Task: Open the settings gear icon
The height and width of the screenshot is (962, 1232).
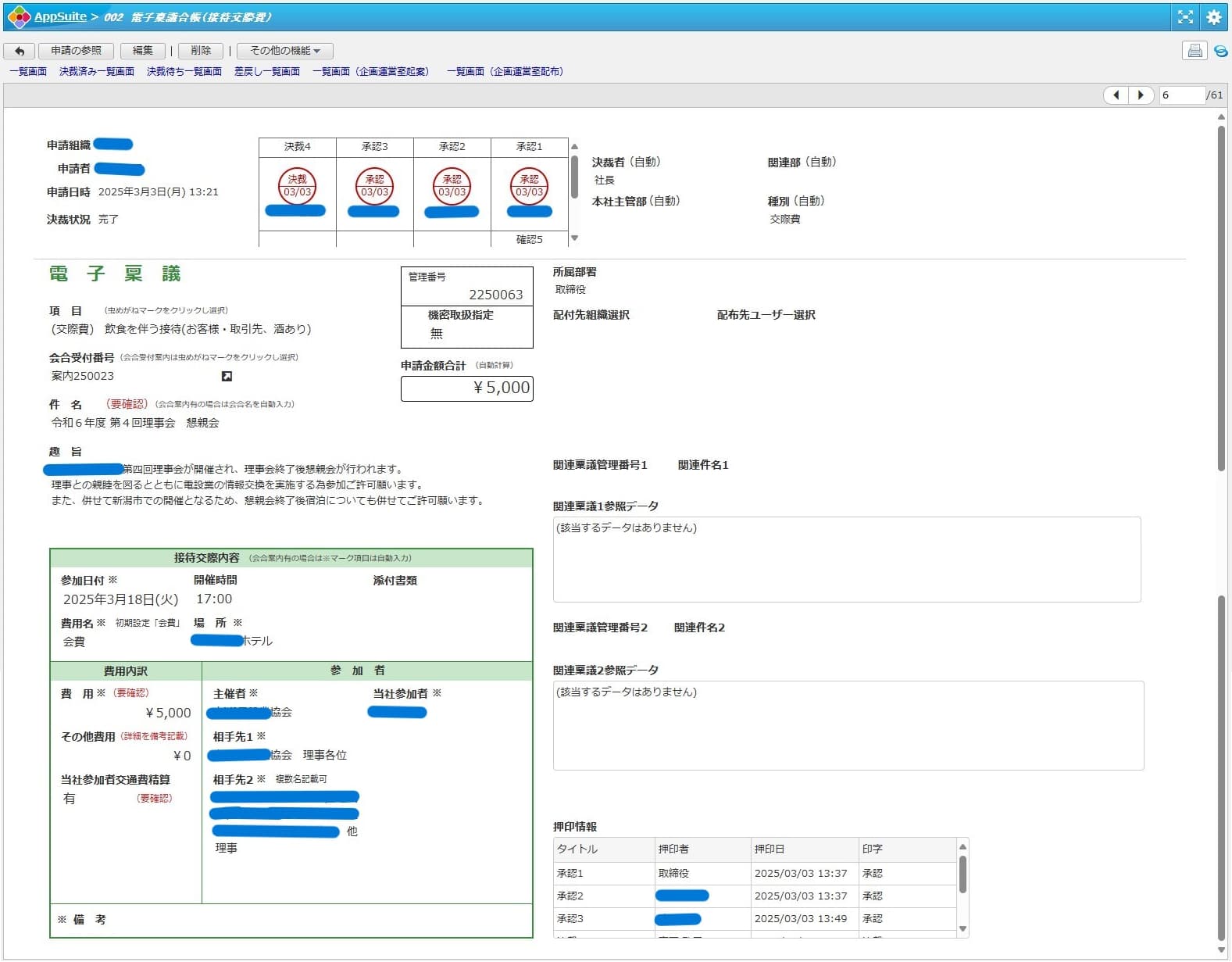Action: [1213, 16]
